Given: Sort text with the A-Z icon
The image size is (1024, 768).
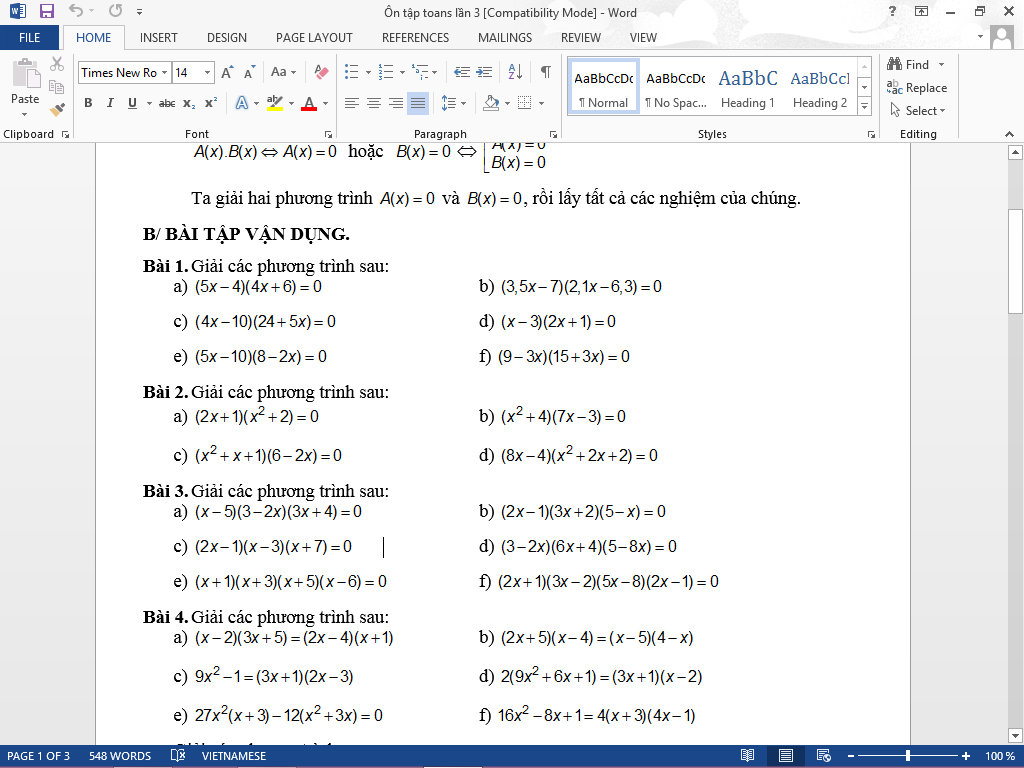Looking at the screenshot, I should click(x=515, y=72).
